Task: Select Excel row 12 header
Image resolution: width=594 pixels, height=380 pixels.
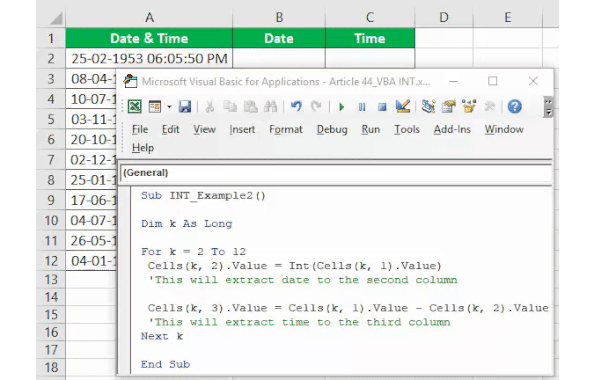Action: click(x=51, y=261)
